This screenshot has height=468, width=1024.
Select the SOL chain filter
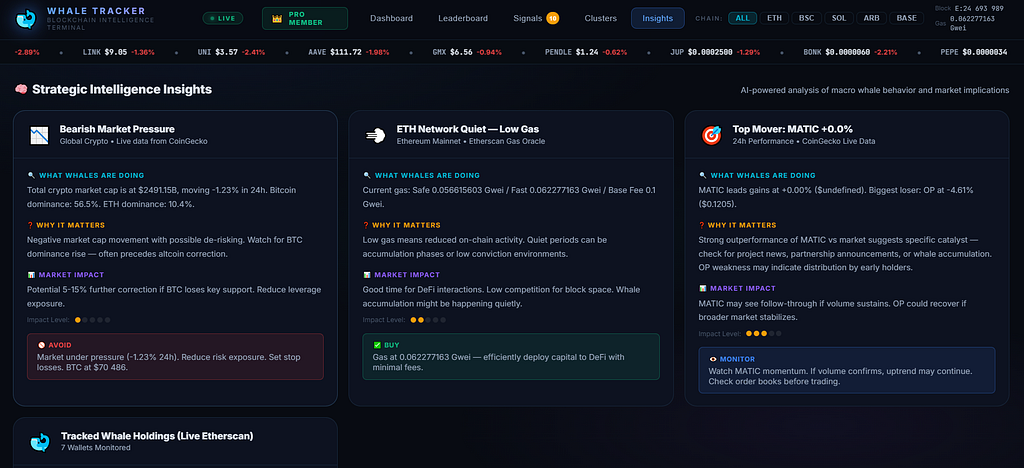[839, 18]
